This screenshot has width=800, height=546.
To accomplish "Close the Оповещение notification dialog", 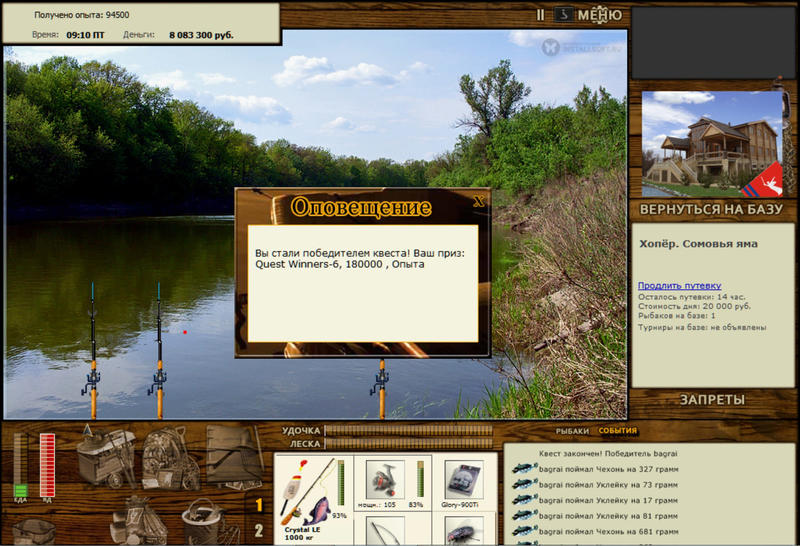I will click(x=479, y=201).
